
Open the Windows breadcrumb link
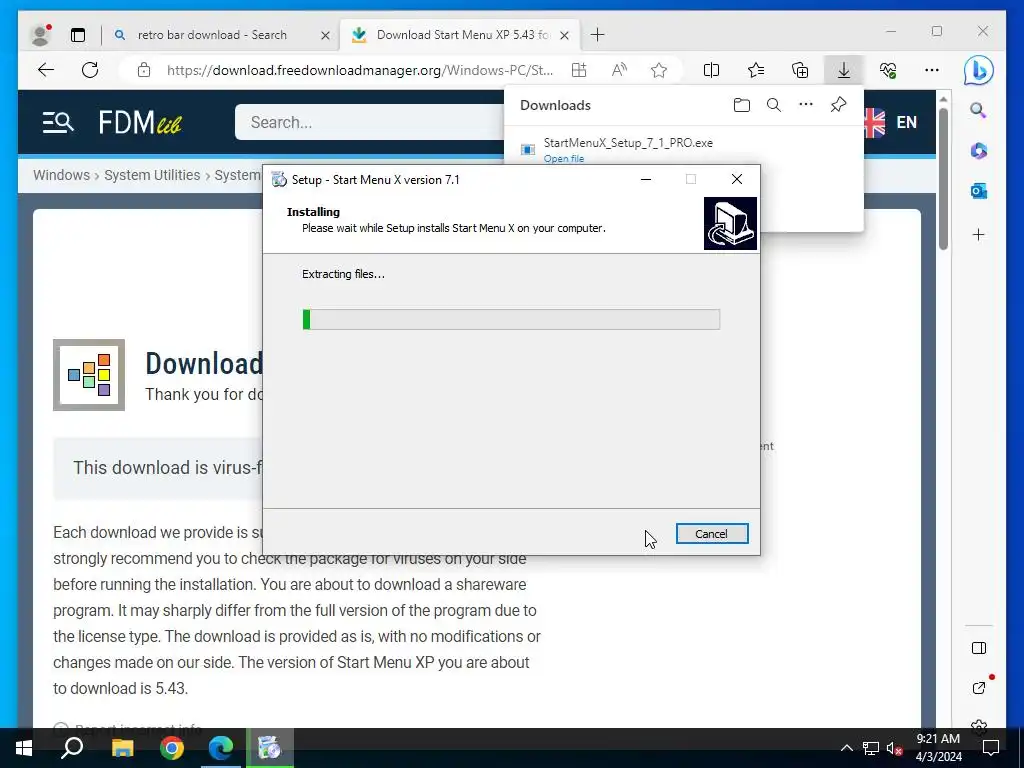coord(61,175)
